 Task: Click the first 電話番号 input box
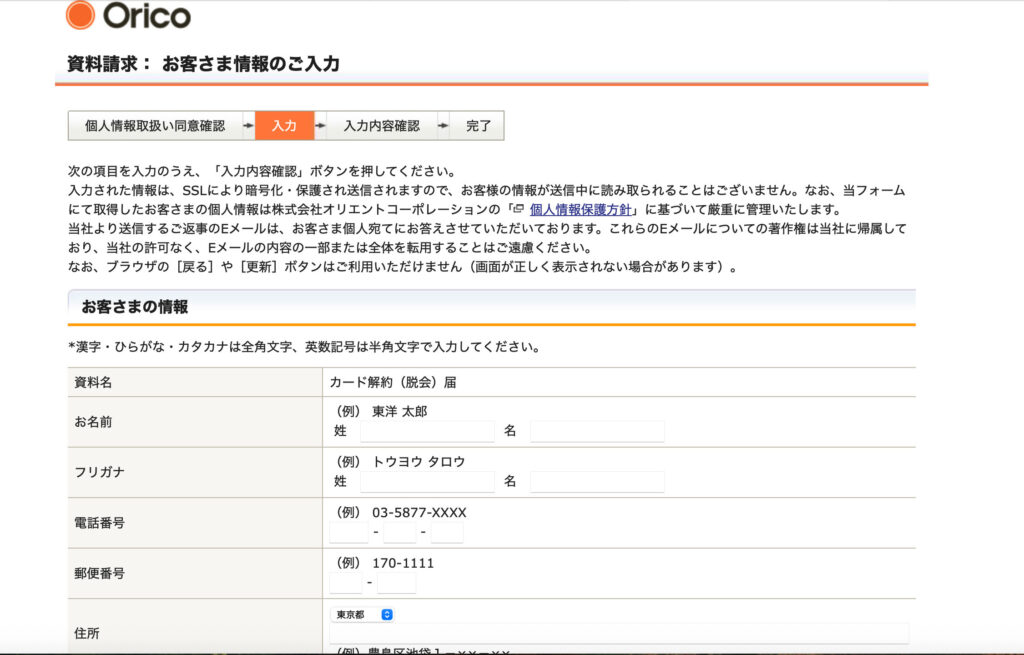[349, 532]
